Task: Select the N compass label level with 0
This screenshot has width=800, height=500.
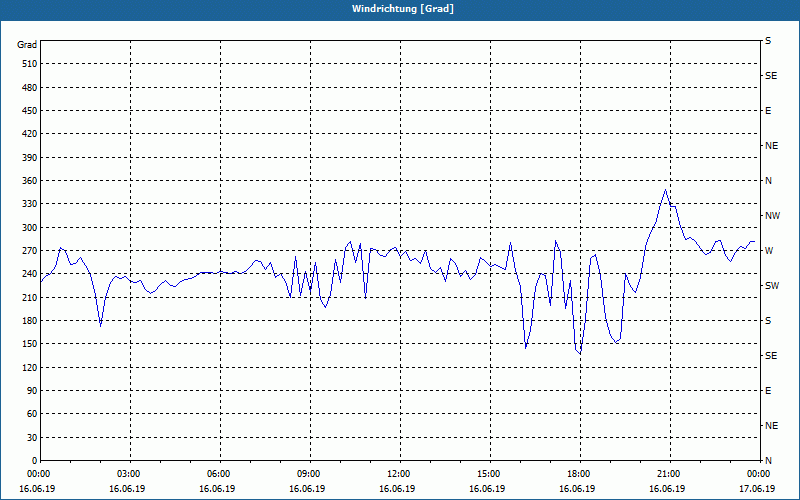Action: click(768, 461)
